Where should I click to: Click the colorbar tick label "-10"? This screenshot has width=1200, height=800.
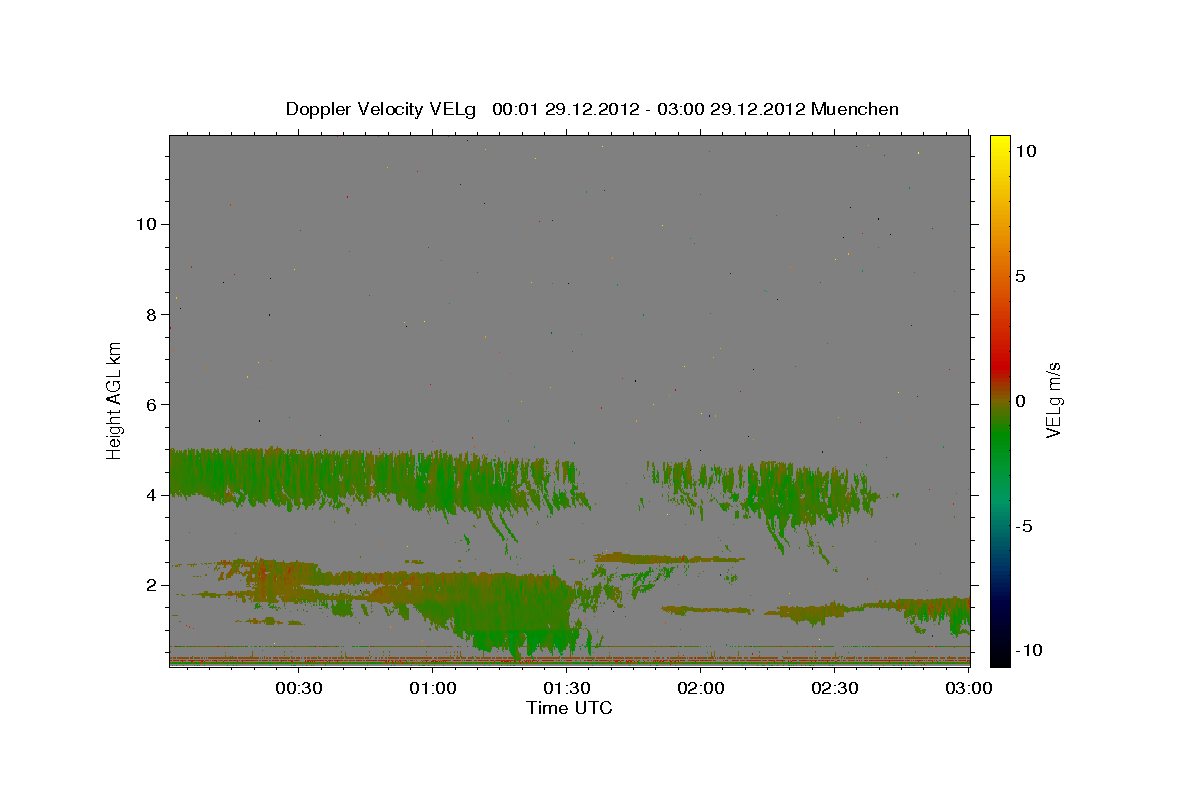click(x=1028, y=650)
